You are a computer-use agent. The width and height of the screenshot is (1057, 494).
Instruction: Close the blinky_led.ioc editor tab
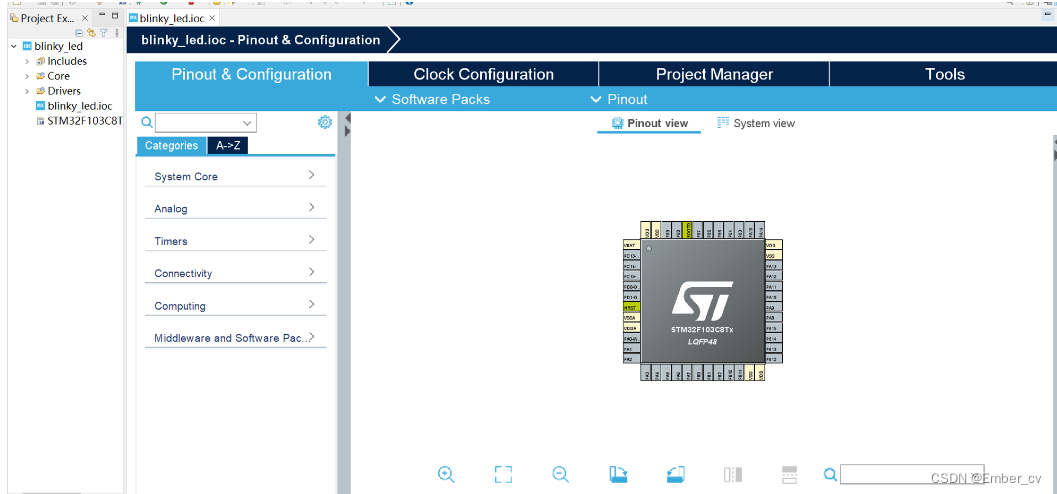point(214,18)
